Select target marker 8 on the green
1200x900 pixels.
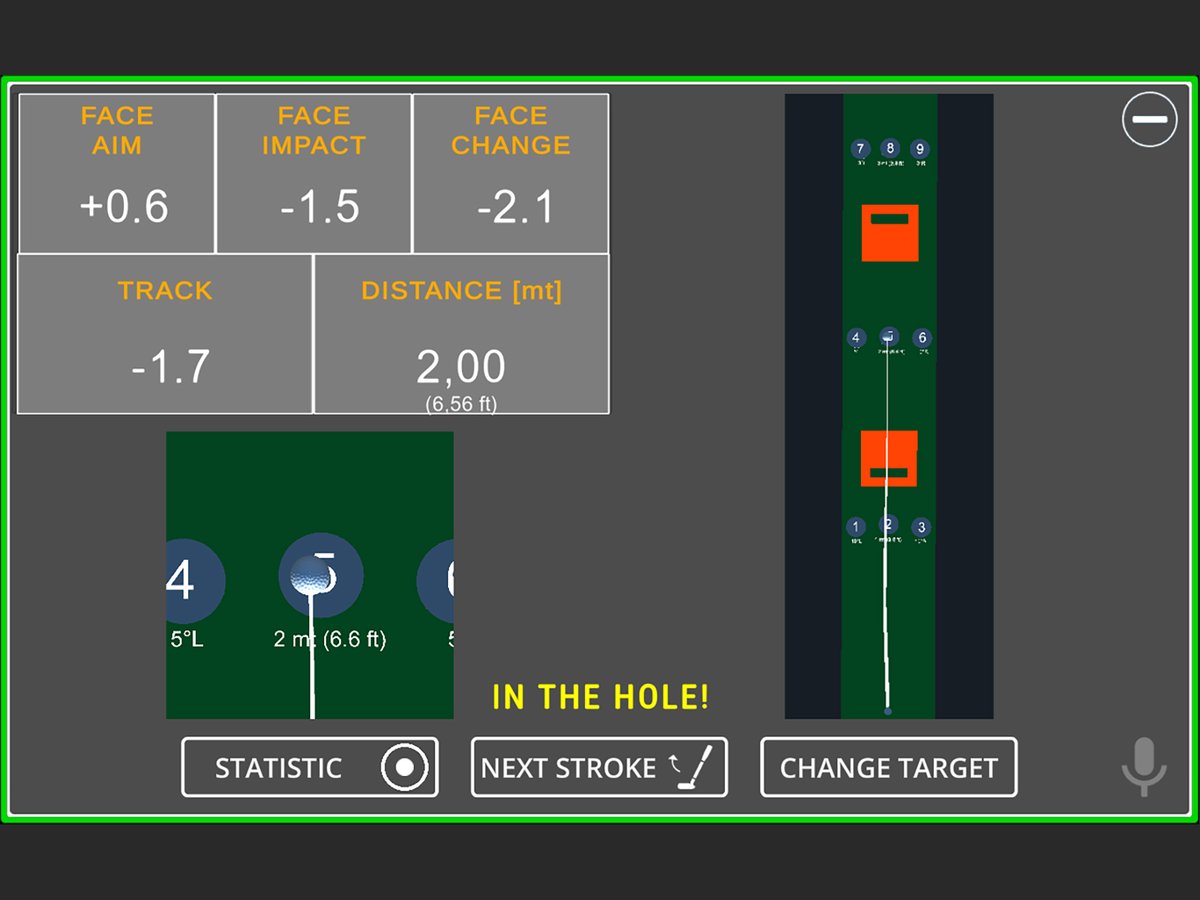890,148
